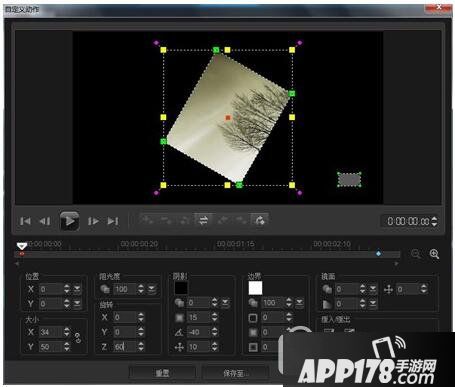455x387 pixels.
Task: Click the border blur icon
Action: click(253, 332)
